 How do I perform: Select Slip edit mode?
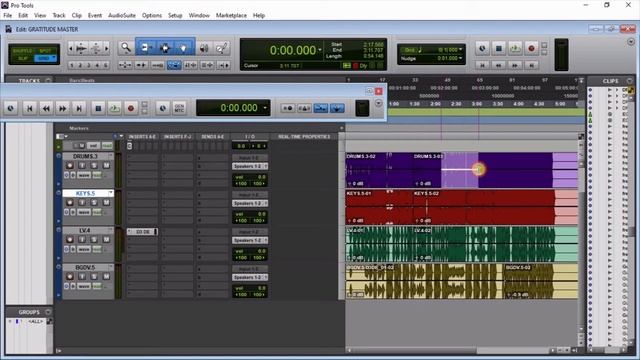click(x=22, y=58)
